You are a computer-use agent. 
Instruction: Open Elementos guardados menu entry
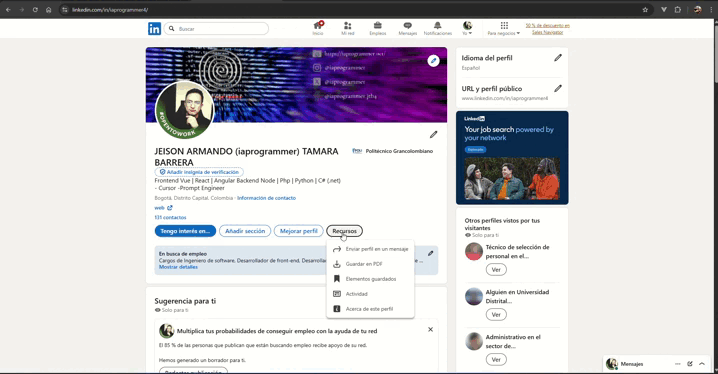click(370, 279)
